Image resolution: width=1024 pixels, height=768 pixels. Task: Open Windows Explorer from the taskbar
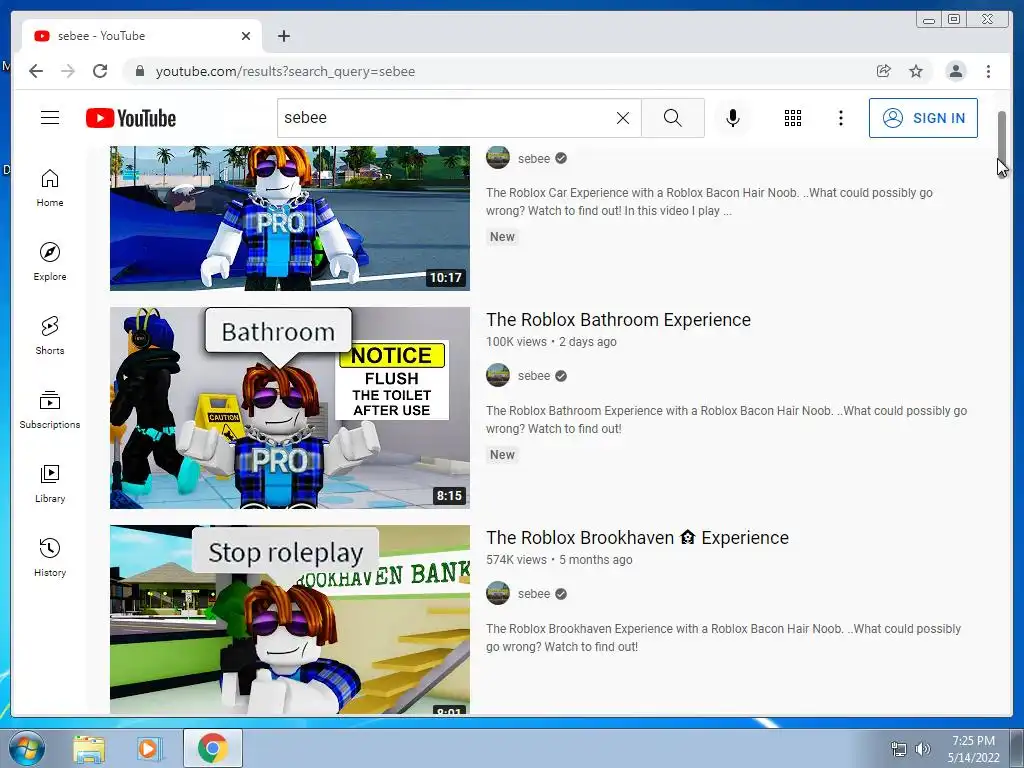point(89,749)
